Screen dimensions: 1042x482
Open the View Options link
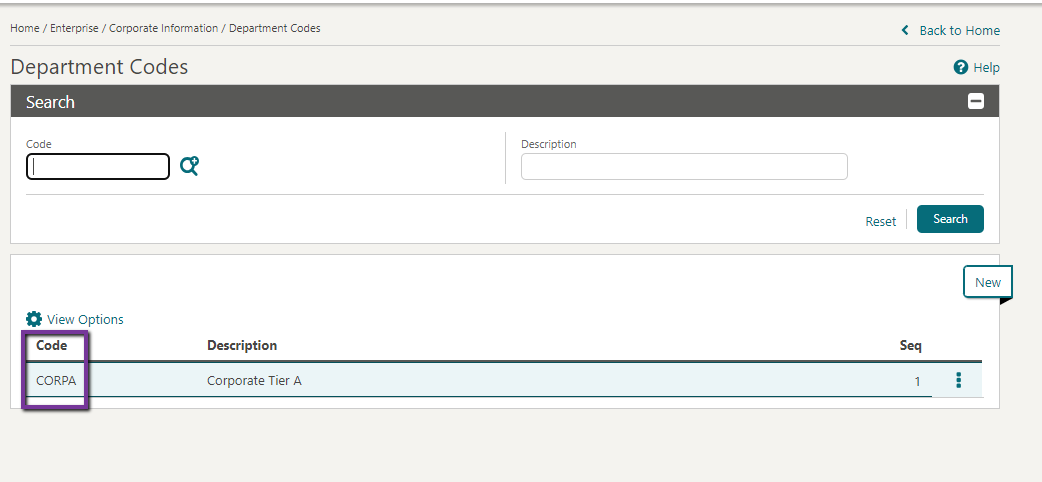tap(85, 319)
